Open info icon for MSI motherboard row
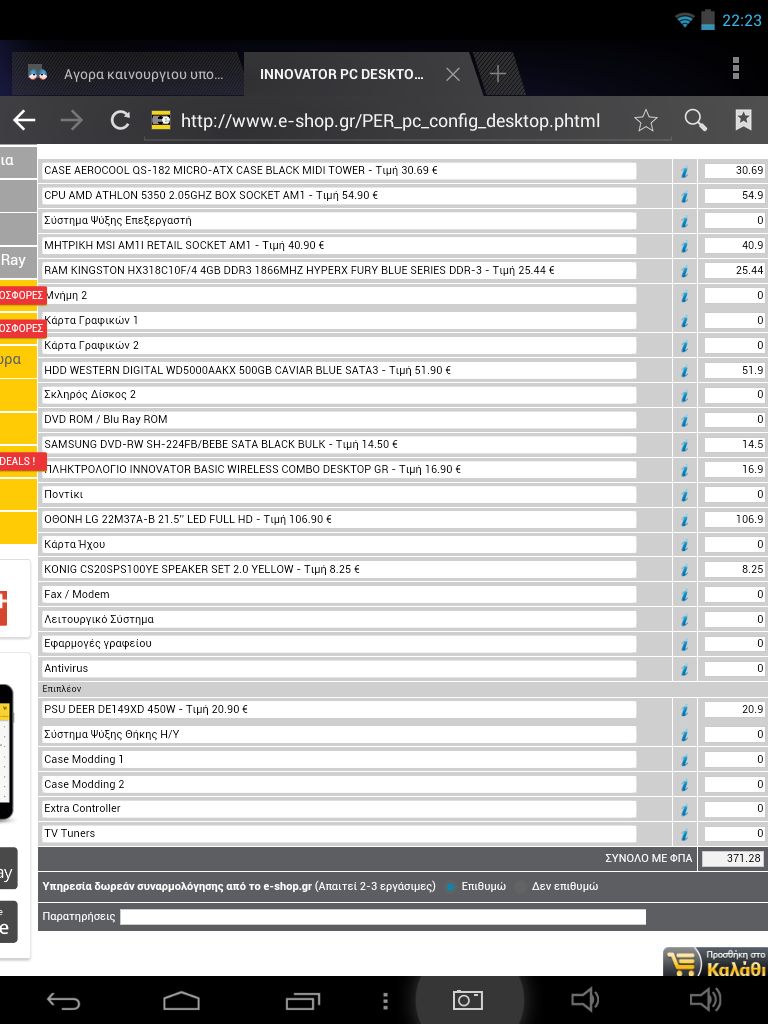 point(684,246)
